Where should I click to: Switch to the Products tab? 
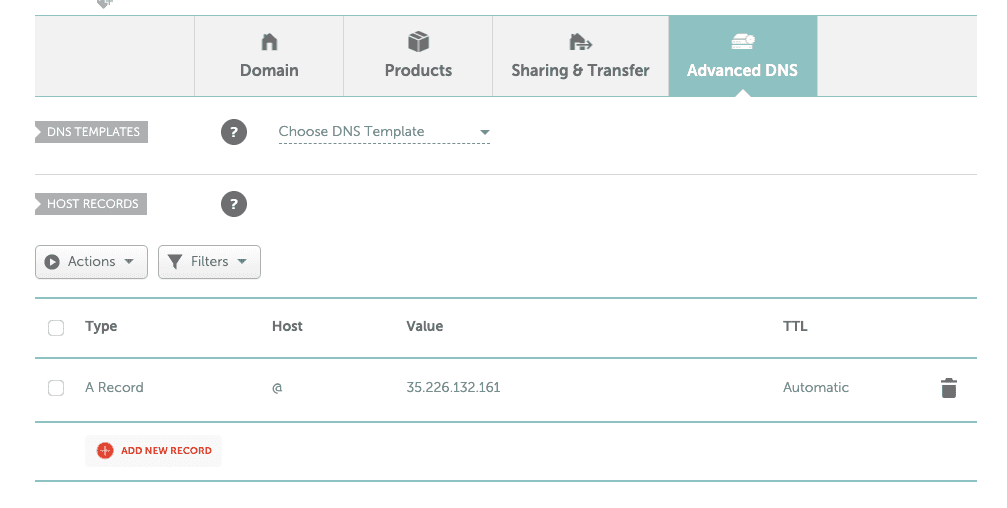(418, 70)
